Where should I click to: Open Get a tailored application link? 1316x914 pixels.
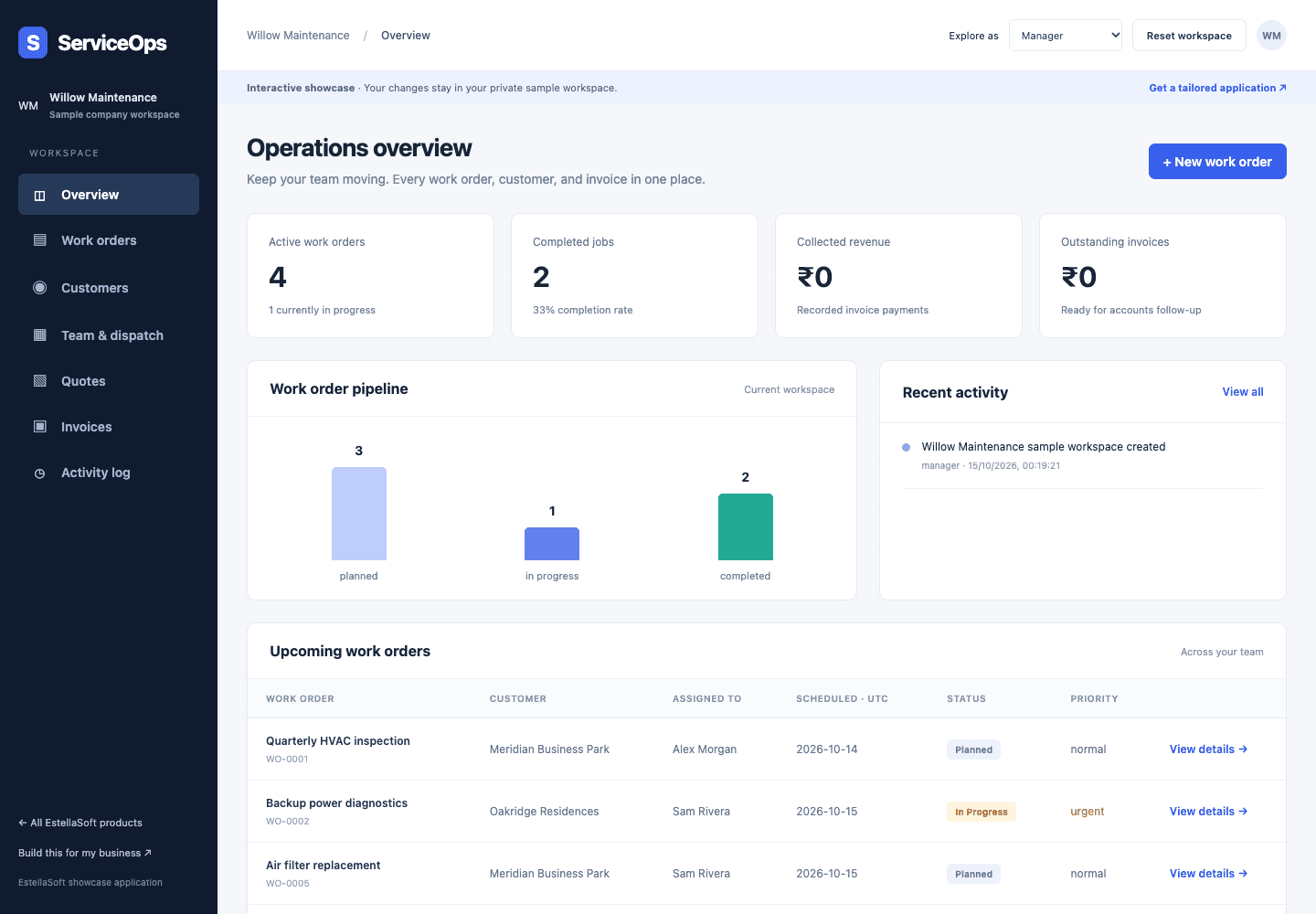[x=1217, y=88]
